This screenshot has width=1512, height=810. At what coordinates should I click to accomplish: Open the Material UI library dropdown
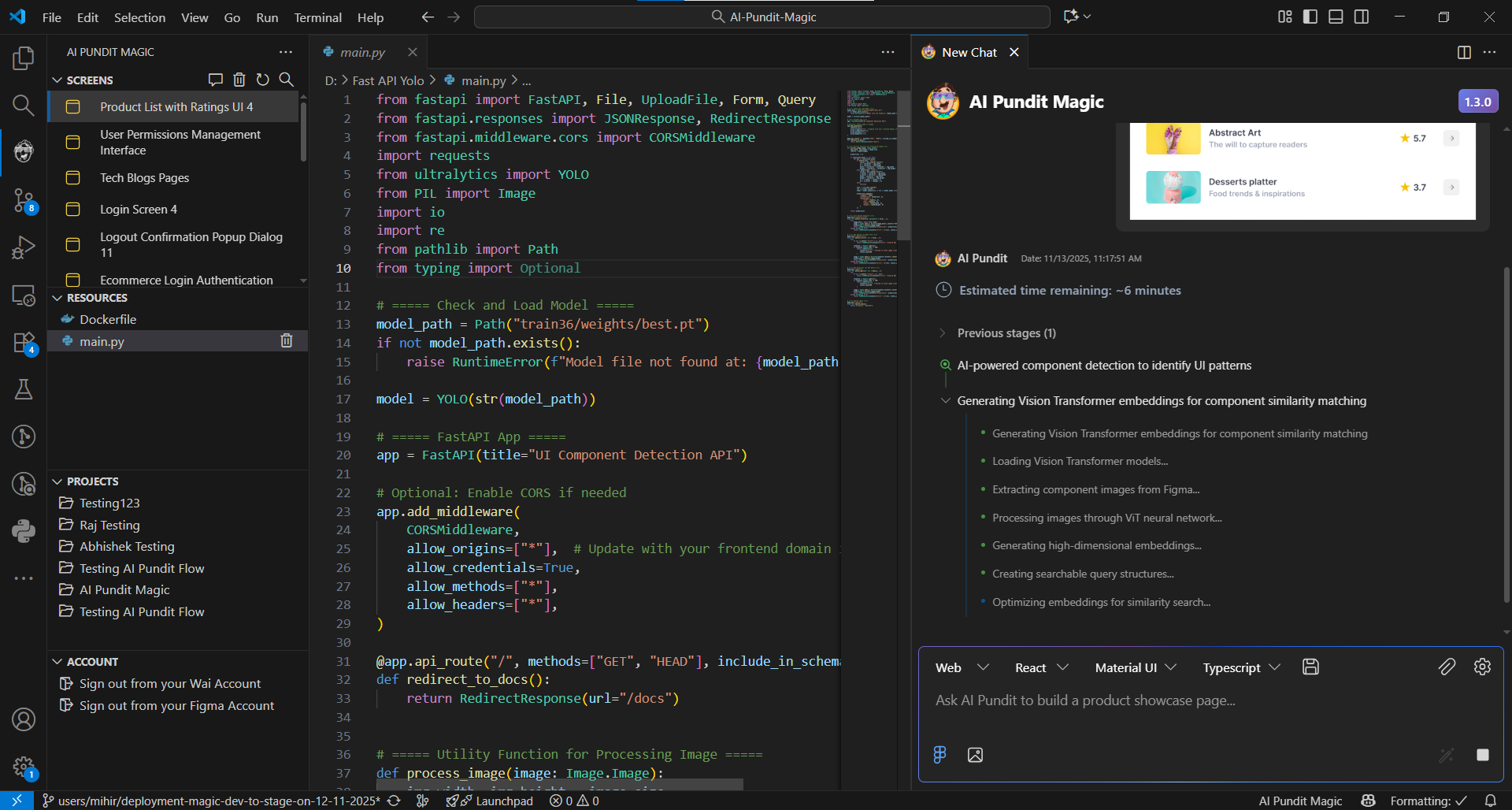coord(1135,668)
